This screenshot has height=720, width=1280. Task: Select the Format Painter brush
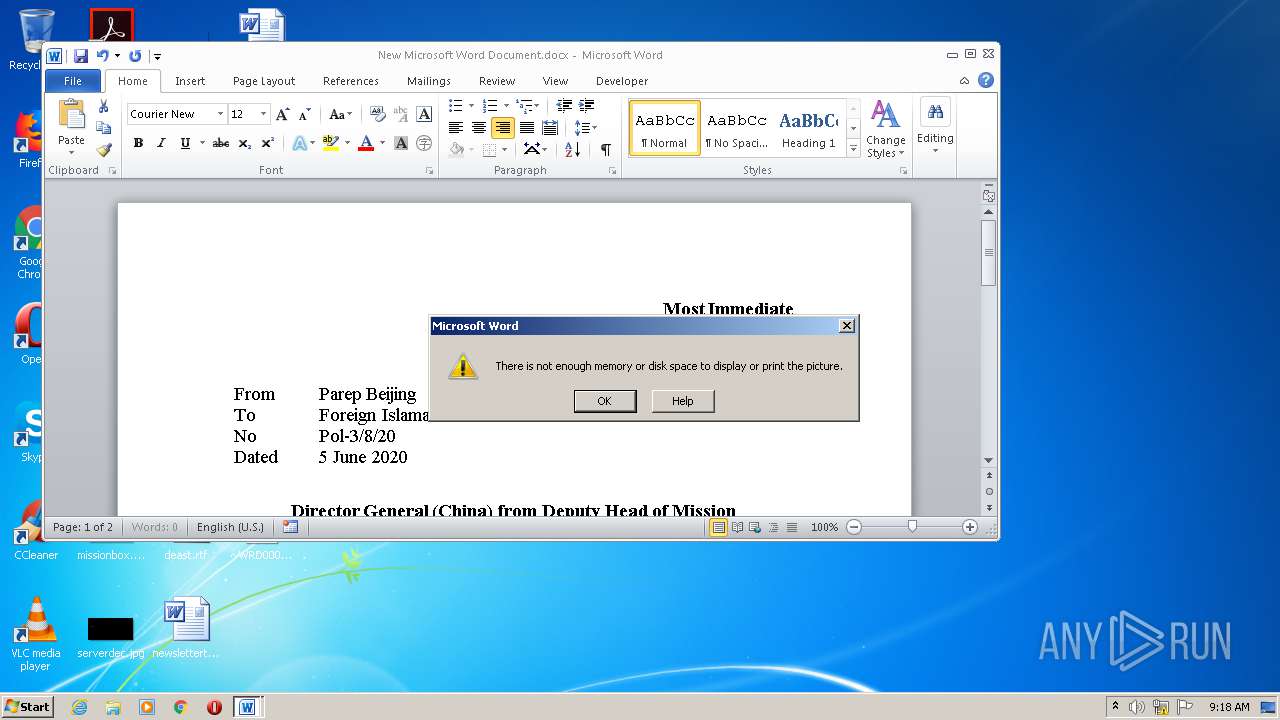click(x=103, y=150)
